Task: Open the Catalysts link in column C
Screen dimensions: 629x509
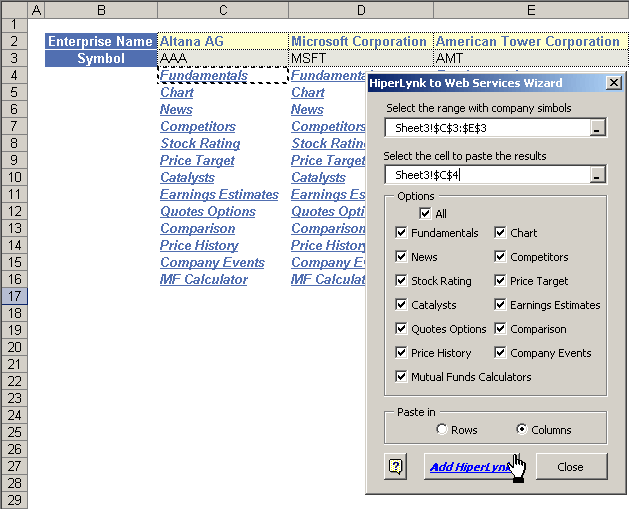Action: coord(187,177)
